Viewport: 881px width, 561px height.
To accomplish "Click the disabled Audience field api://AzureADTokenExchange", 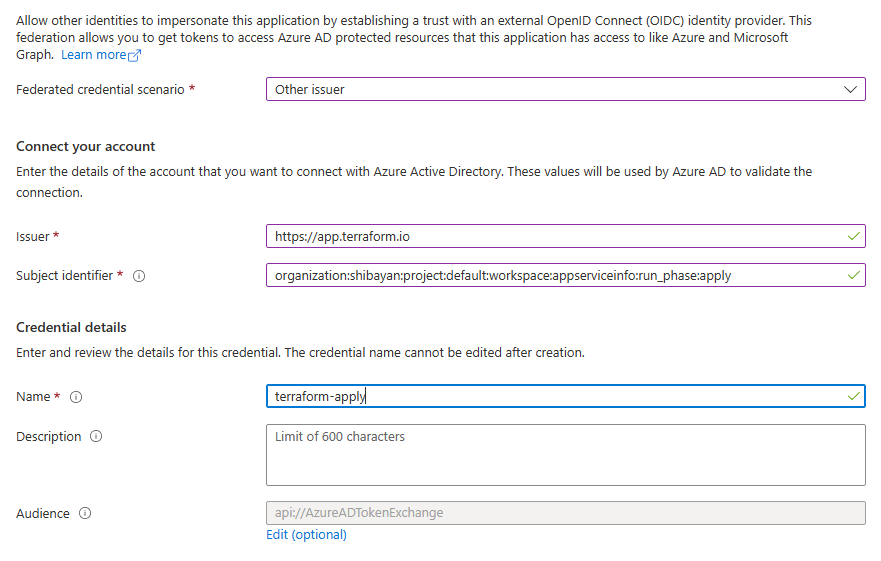I will coord(566,513).
